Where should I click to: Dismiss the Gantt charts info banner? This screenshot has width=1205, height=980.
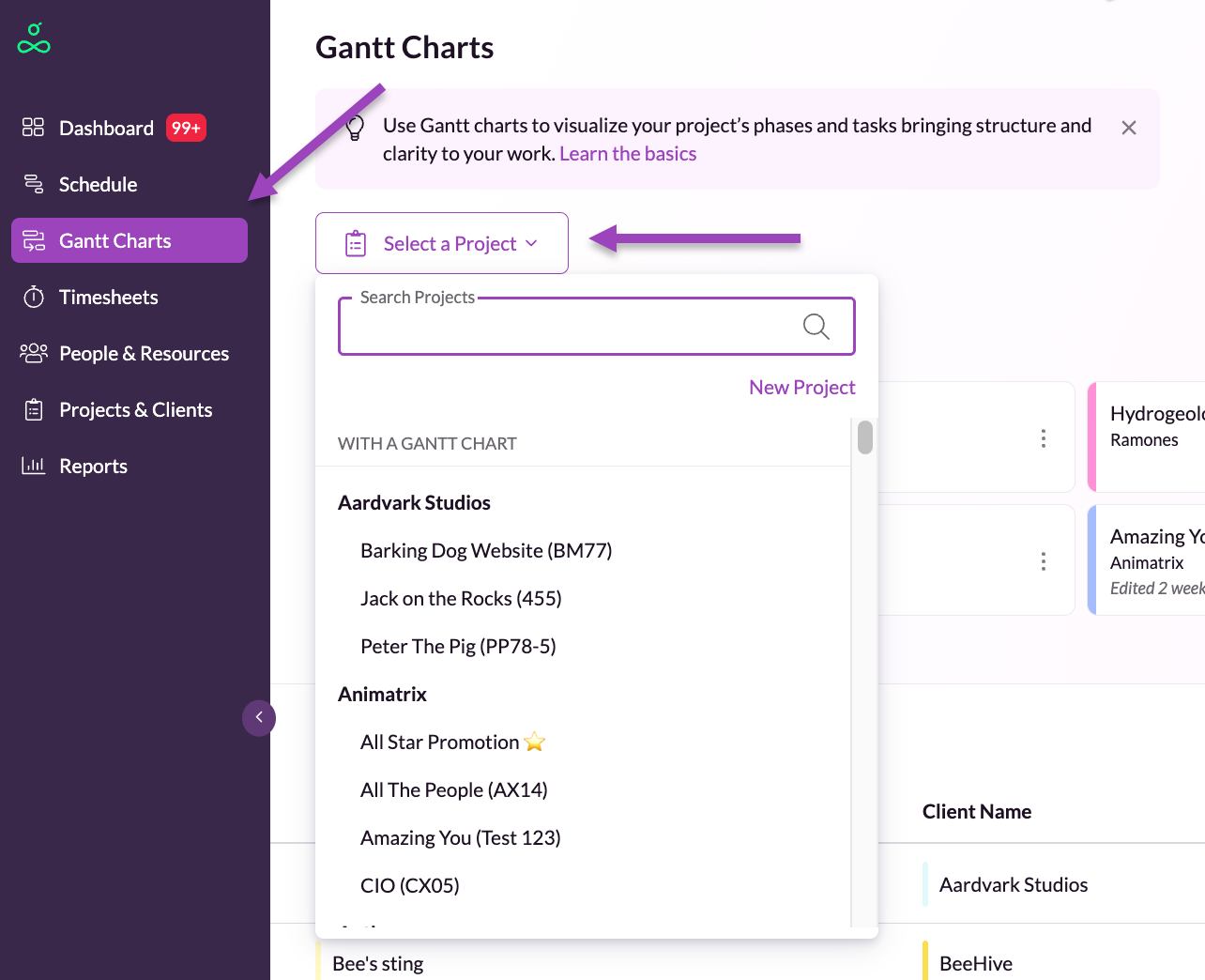point(1128,128)
